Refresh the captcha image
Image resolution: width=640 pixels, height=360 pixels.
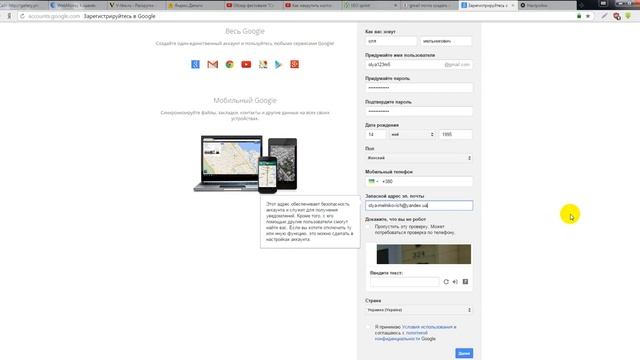point(446,282)
